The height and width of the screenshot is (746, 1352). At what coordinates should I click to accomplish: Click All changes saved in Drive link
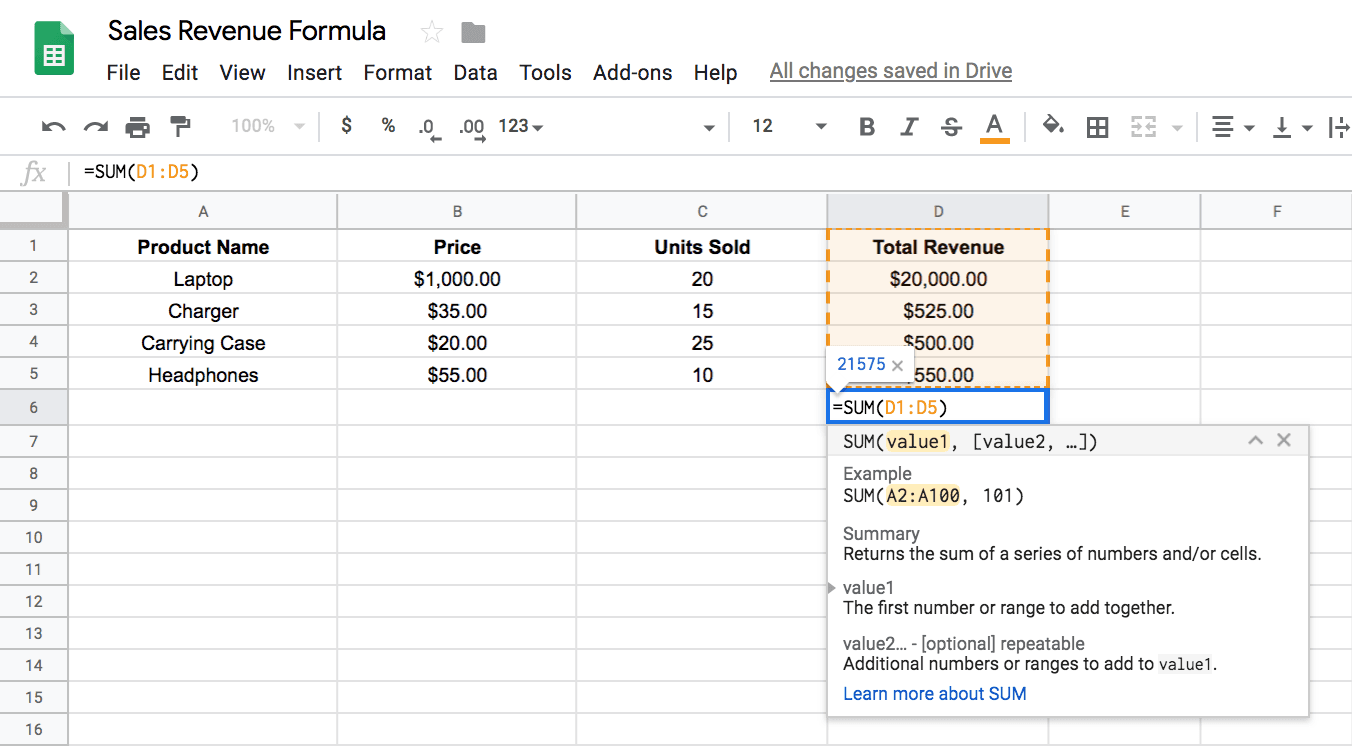890,71
